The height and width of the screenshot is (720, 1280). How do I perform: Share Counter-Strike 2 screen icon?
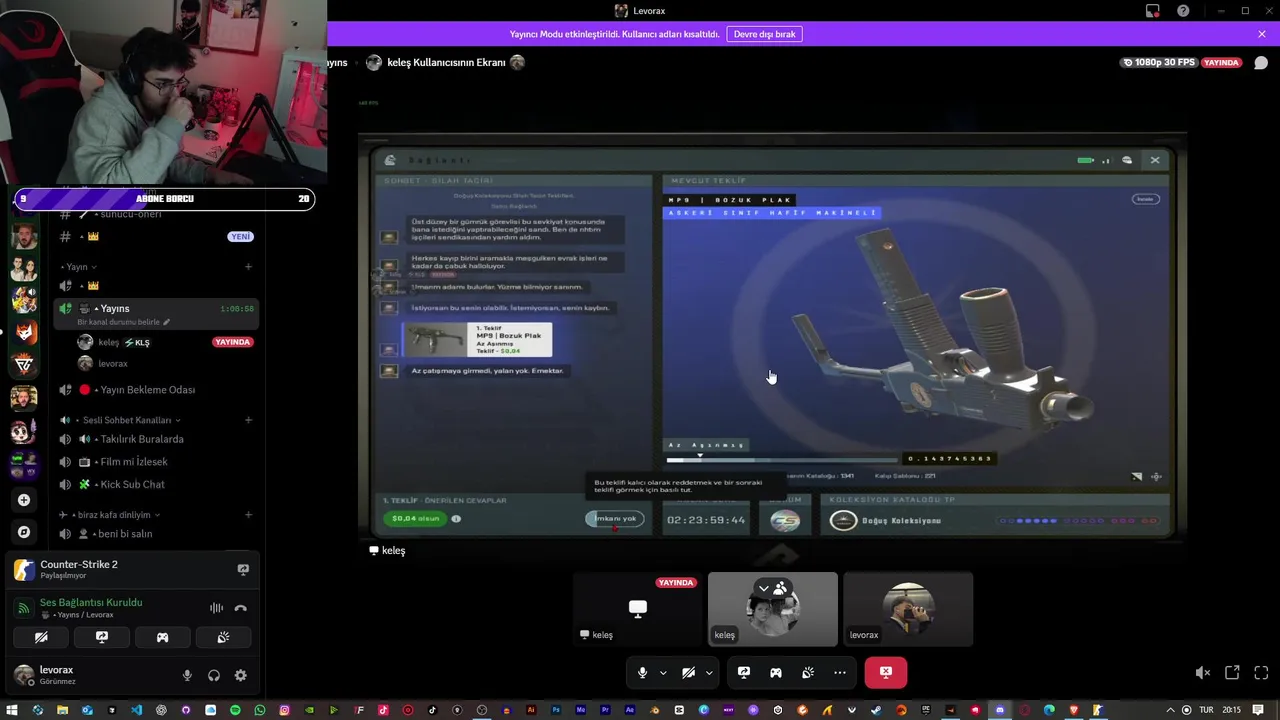(243, 569)
